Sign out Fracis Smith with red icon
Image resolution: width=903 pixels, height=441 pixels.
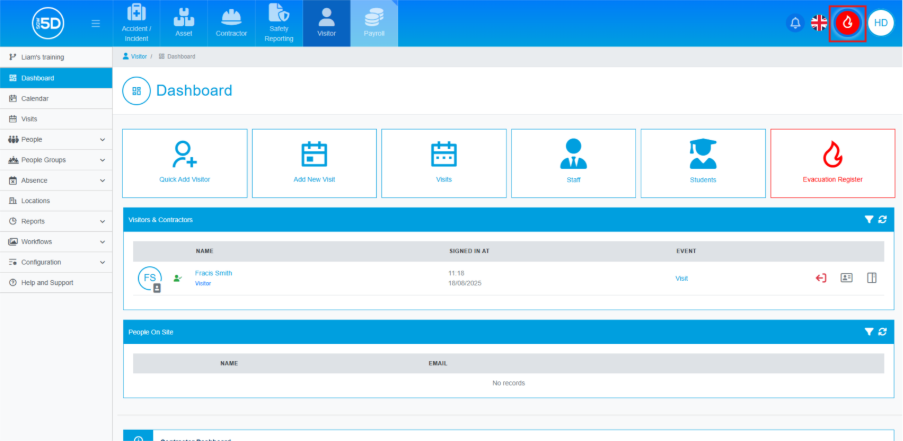[x=821, y=278]
